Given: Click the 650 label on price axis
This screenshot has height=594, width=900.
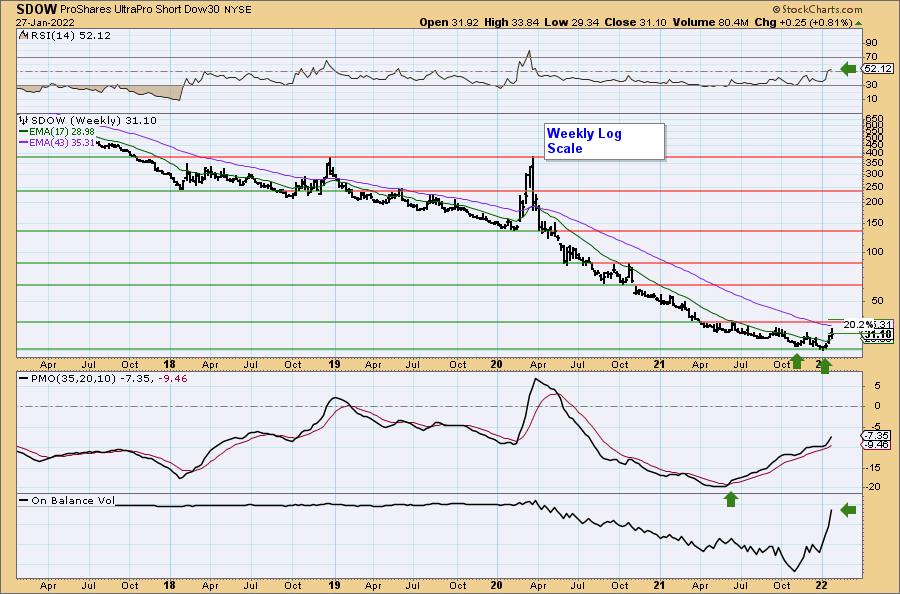Looking at the screenshot, I should point(873,117).
